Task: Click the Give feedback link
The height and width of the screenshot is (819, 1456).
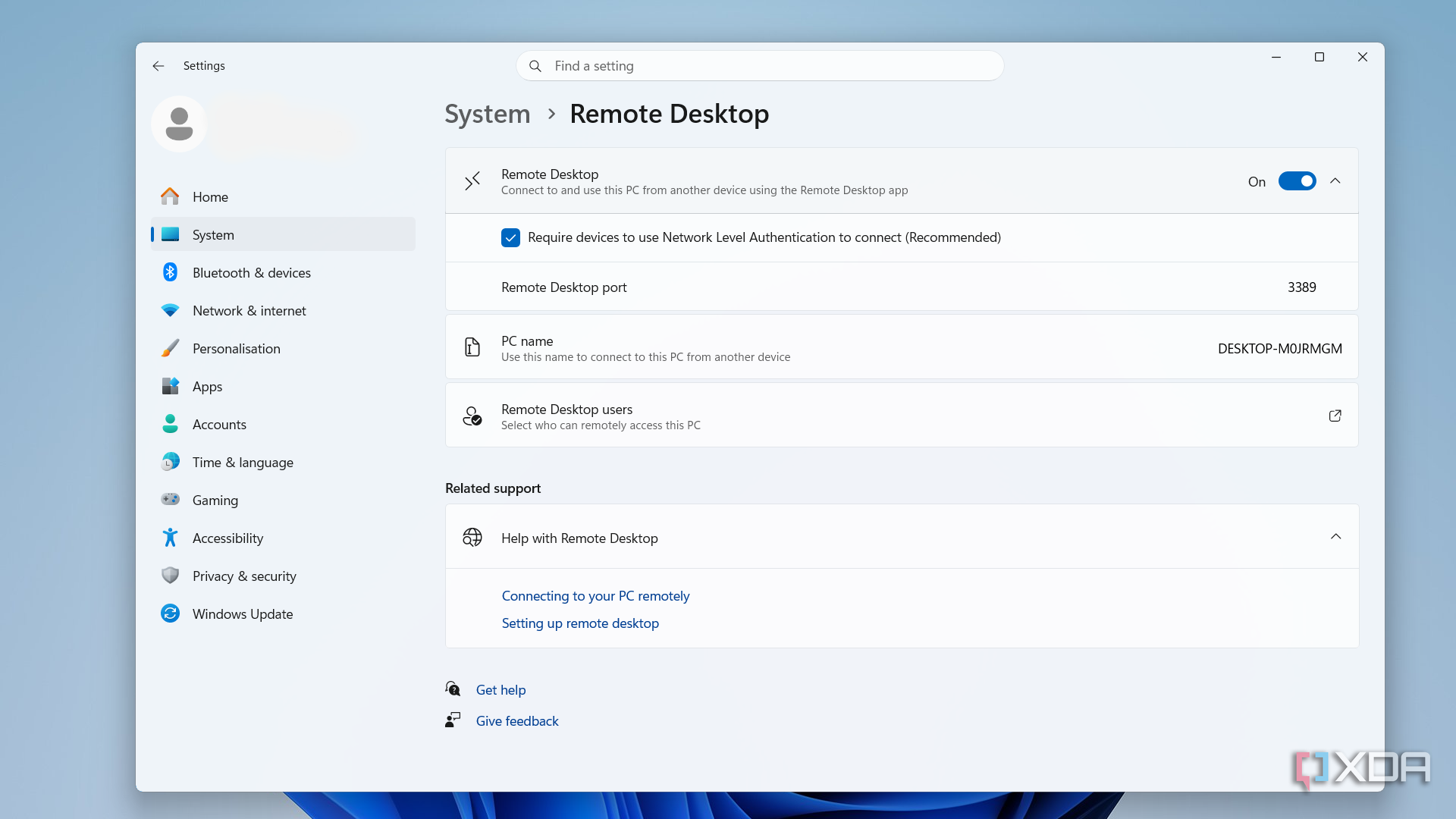Action: coord(517,721)
